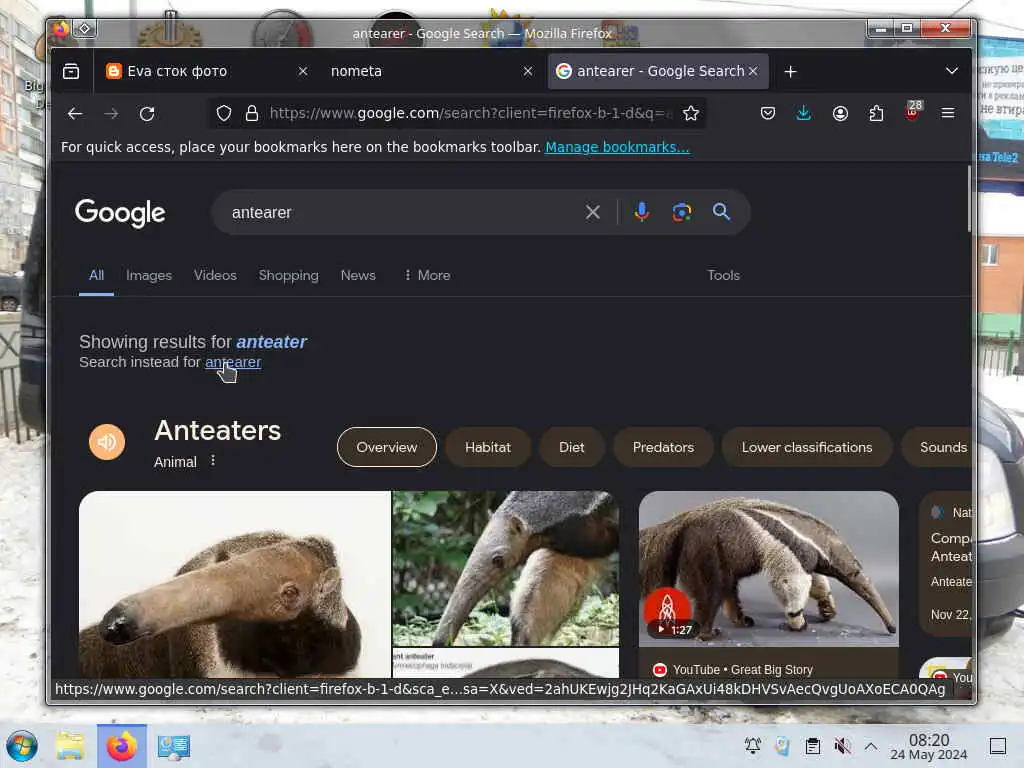Viewport: 1024px width, 768px height.
Task: Select the Images results tab
Action: pyautogui.click(x=149, y=276)
